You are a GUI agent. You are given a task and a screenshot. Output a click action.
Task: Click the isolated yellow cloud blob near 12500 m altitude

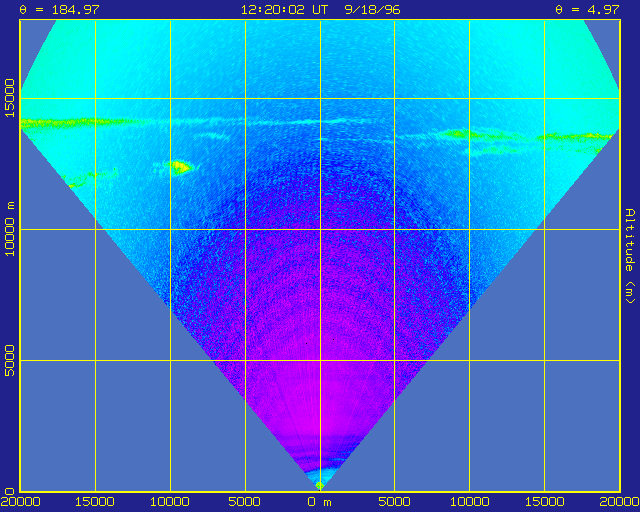[180, 167]
